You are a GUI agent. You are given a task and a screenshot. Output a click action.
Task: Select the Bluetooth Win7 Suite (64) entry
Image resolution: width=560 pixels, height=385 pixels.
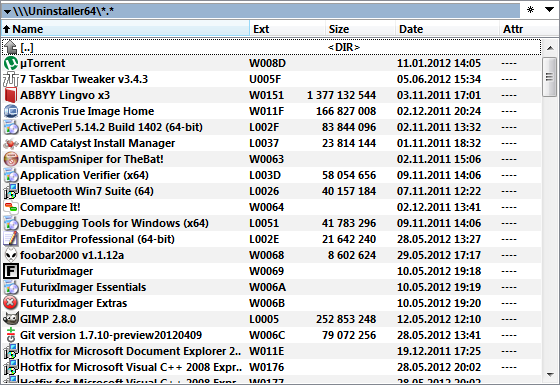[x=87, y=191]
